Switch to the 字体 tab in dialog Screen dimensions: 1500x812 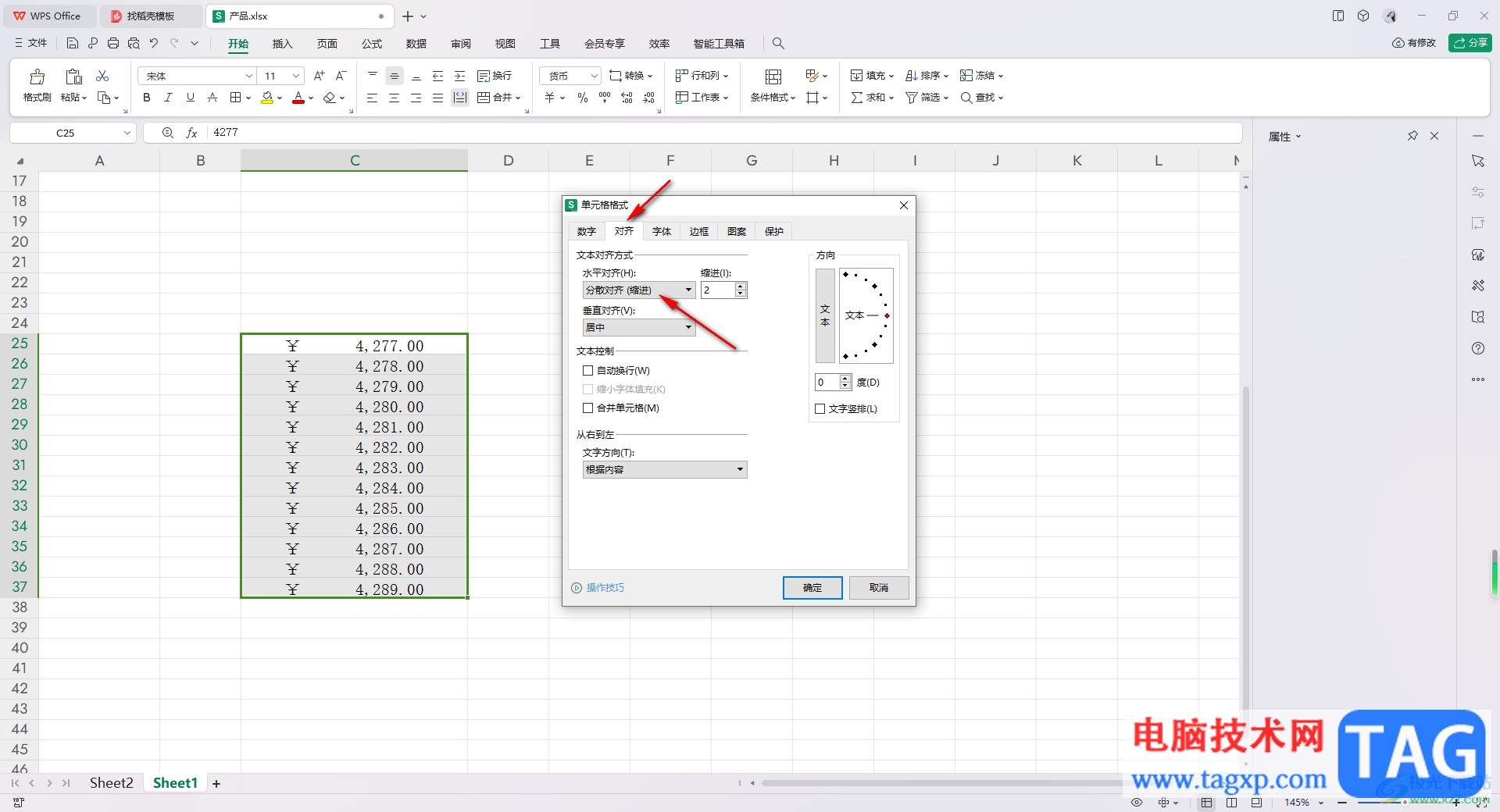(x=662, y=232)
